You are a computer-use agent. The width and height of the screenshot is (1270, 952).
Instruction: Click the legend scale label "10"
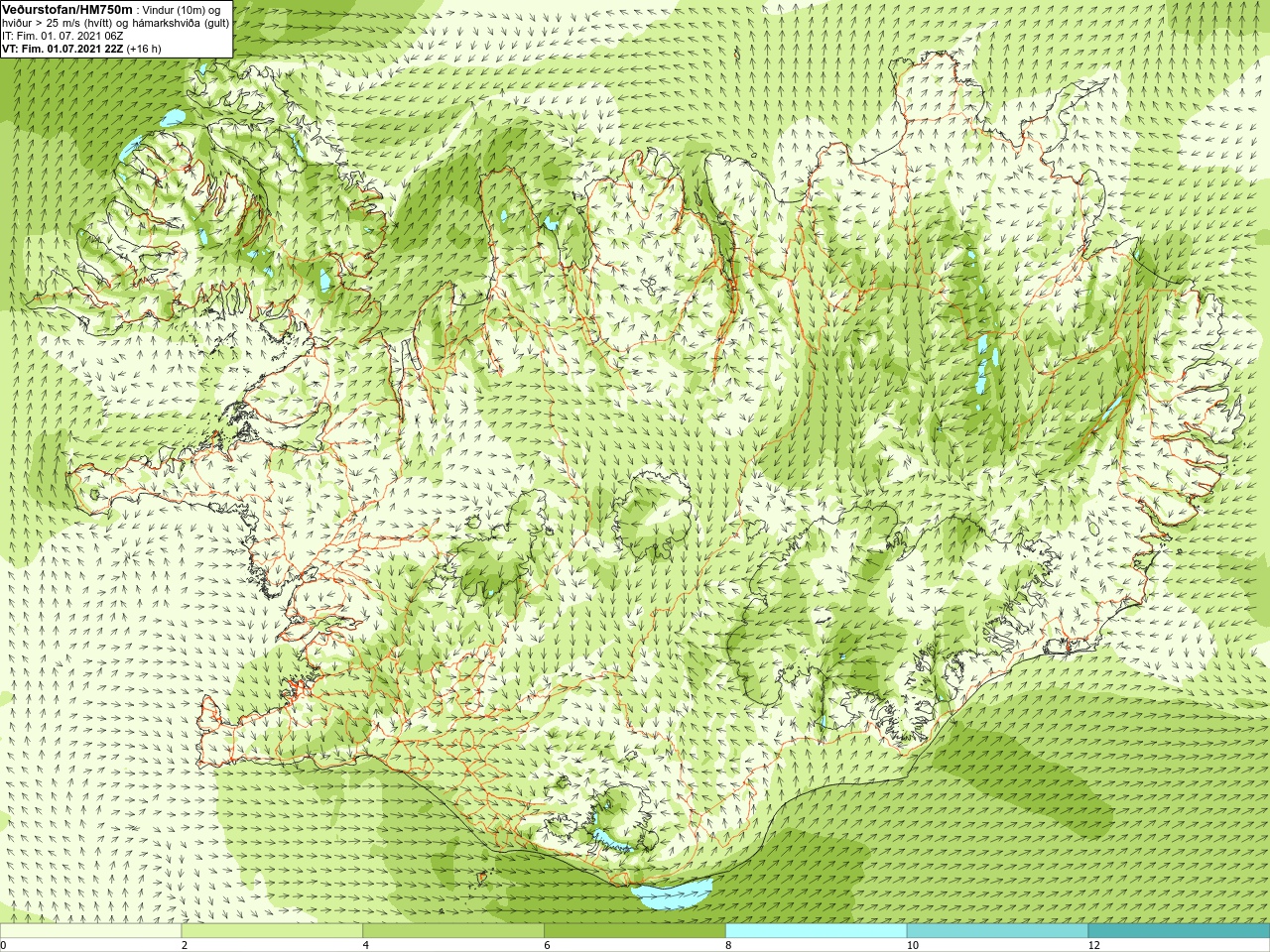pyautogui.click(x=912, y=945)
